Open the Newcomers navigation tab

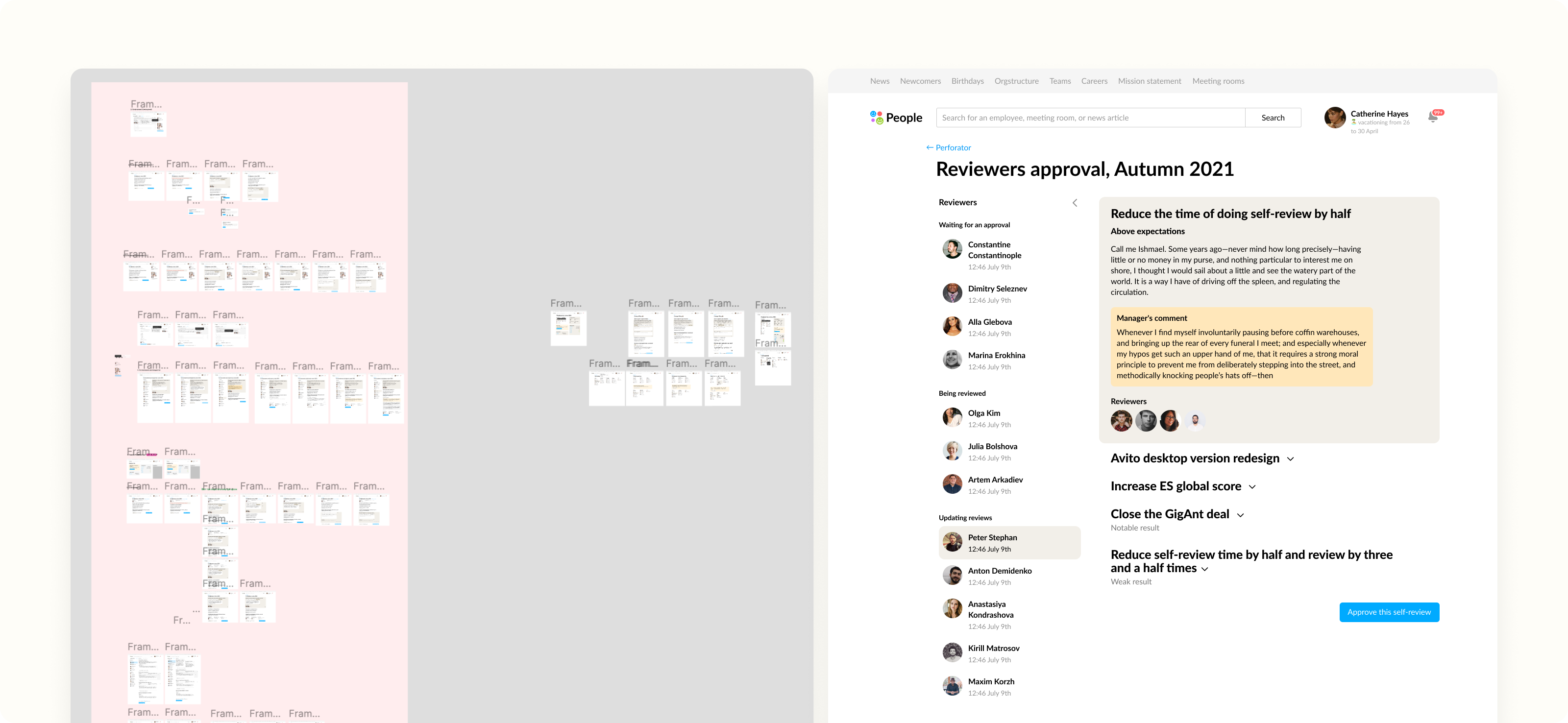(x=920, y=81)
